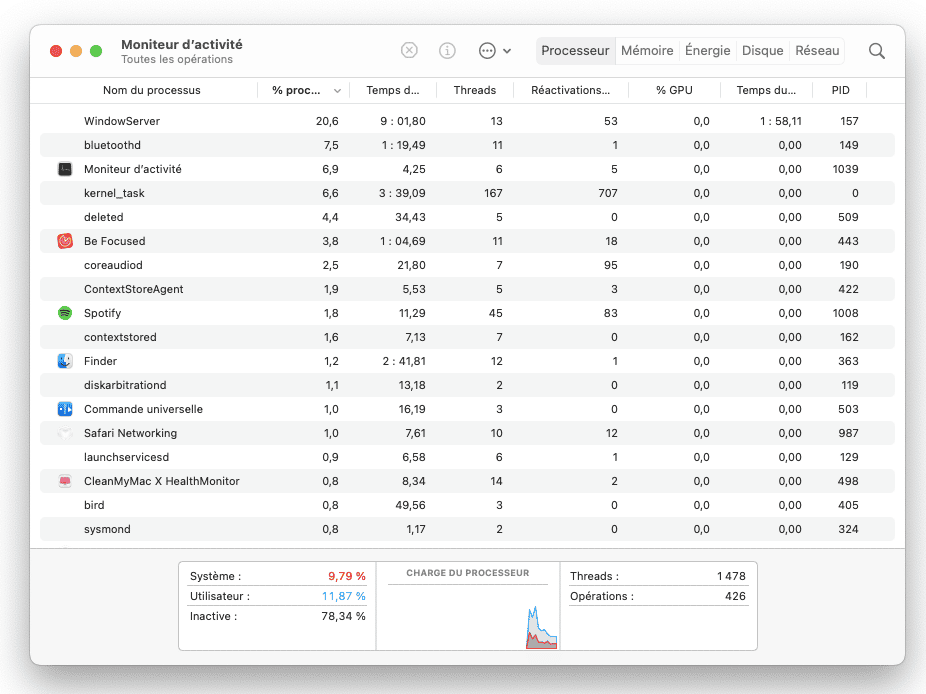
Task: Open the ellipsis actions menu in toolbar
Action: (494, 50)
